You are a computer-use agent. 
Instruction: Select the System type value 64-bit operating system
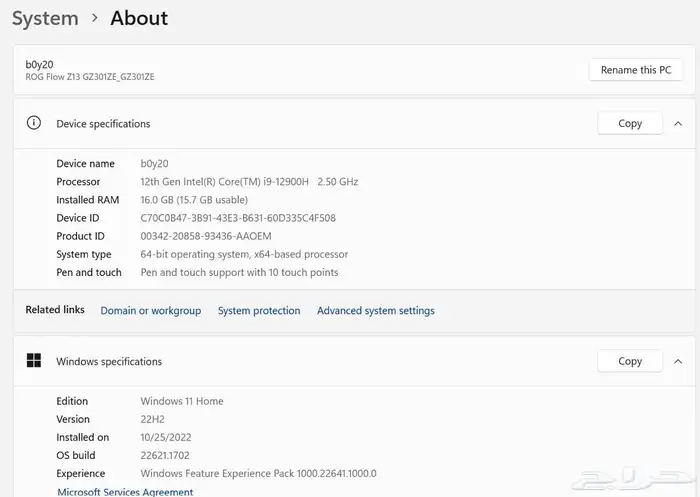(x=244, y=255)
